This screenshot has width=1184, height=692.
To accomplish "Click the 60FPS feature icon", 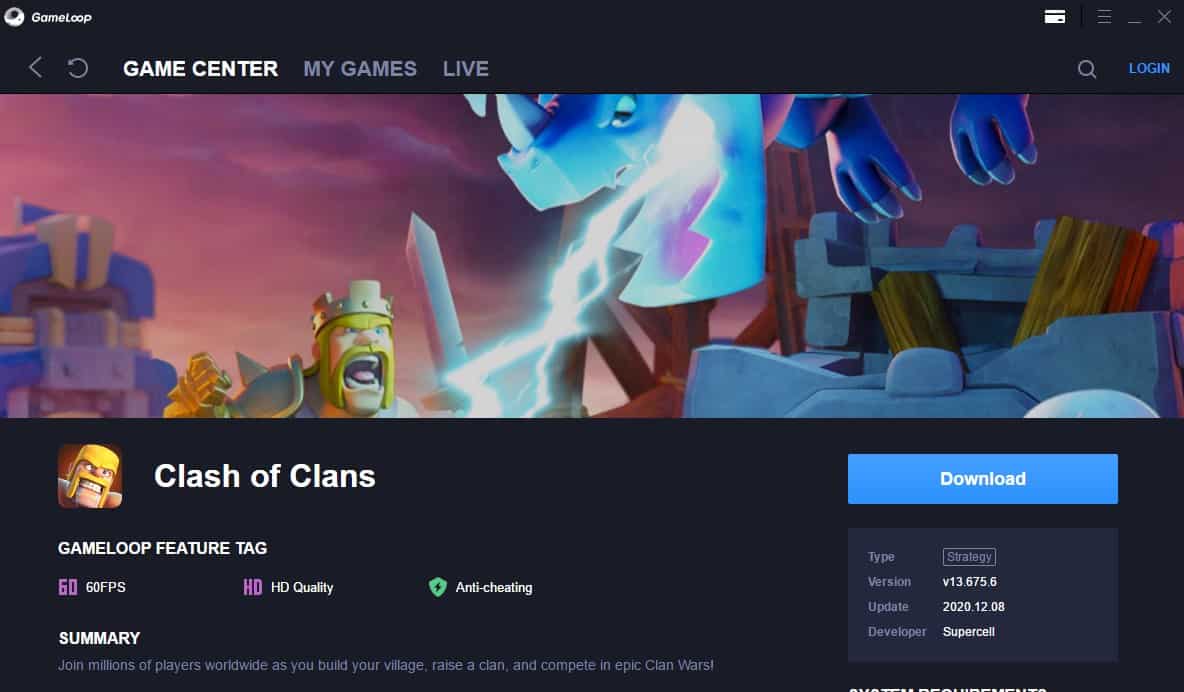I will click(68, 587).
